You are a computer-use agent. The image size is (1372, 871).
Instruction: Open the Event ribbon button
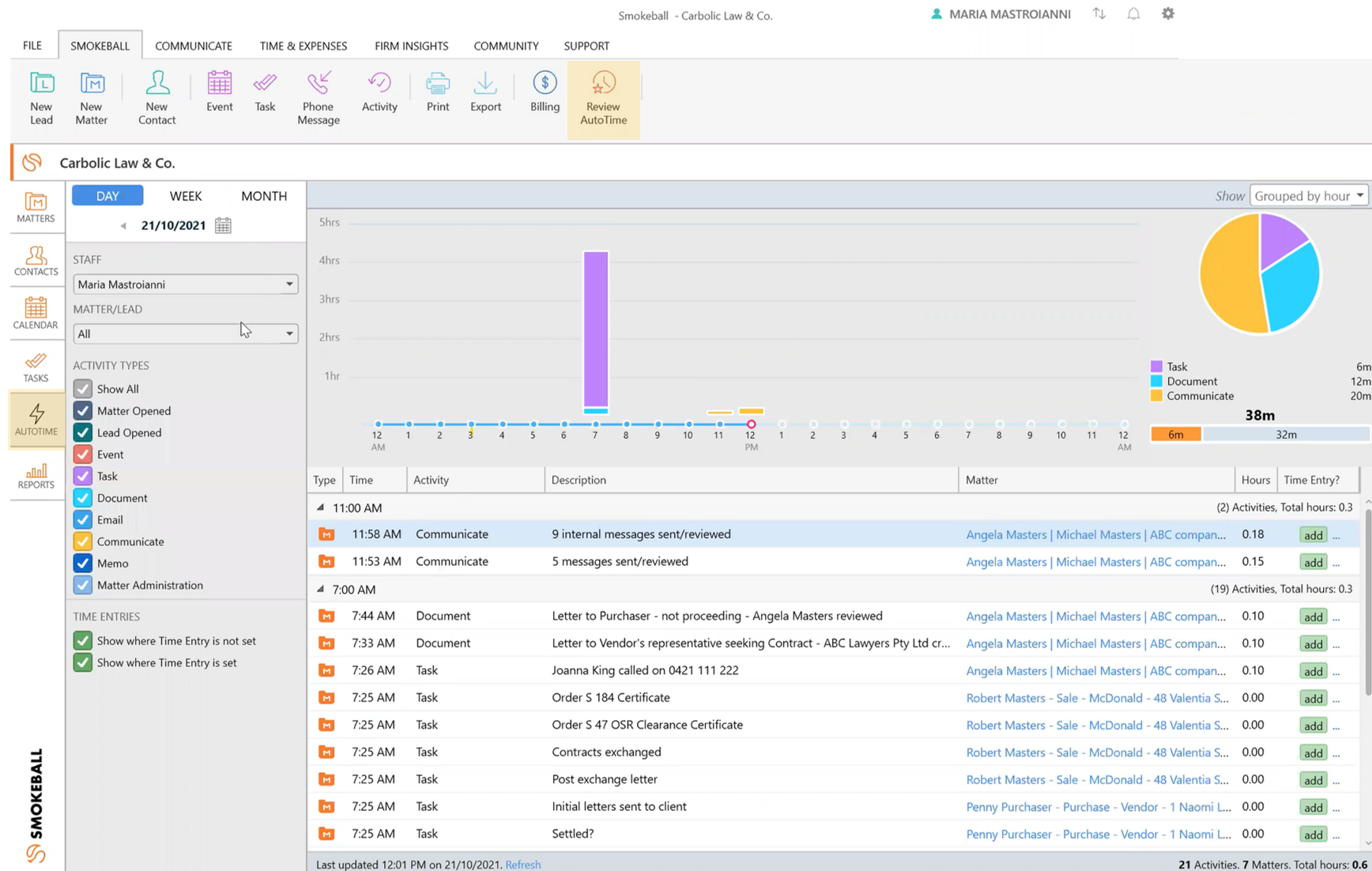point(219,92)
